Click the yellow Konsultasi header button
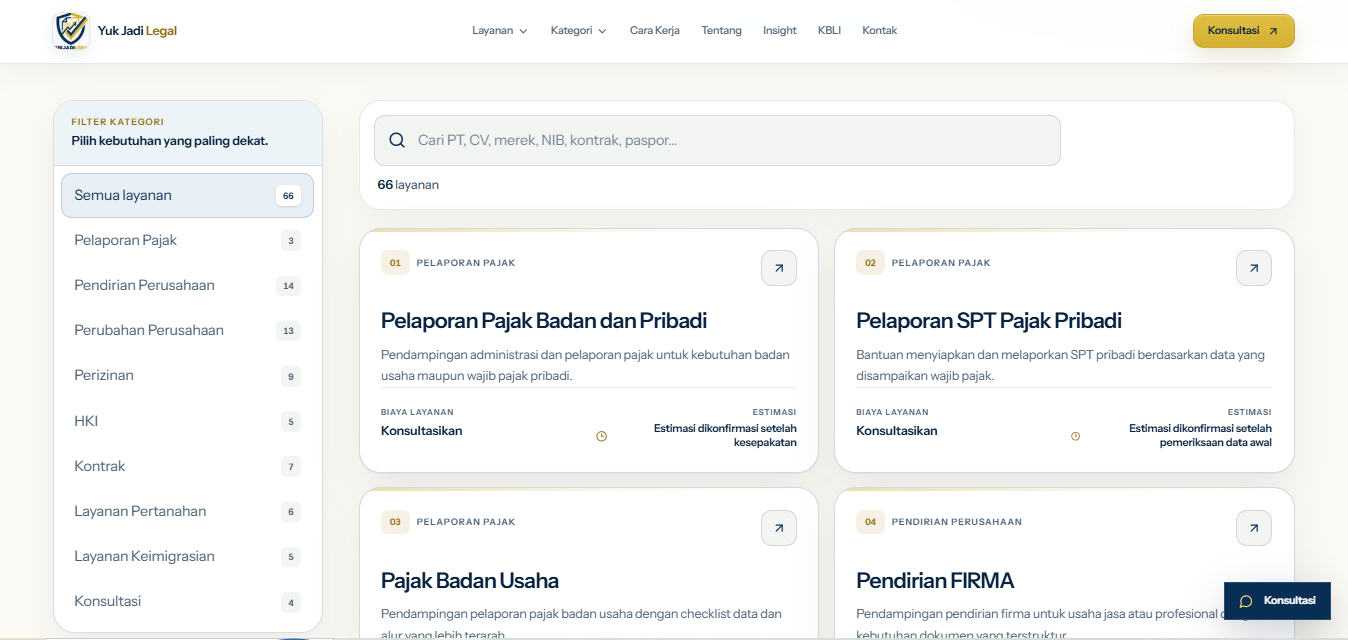Viewport: 1348px width, 640px height. (1244, 31)
